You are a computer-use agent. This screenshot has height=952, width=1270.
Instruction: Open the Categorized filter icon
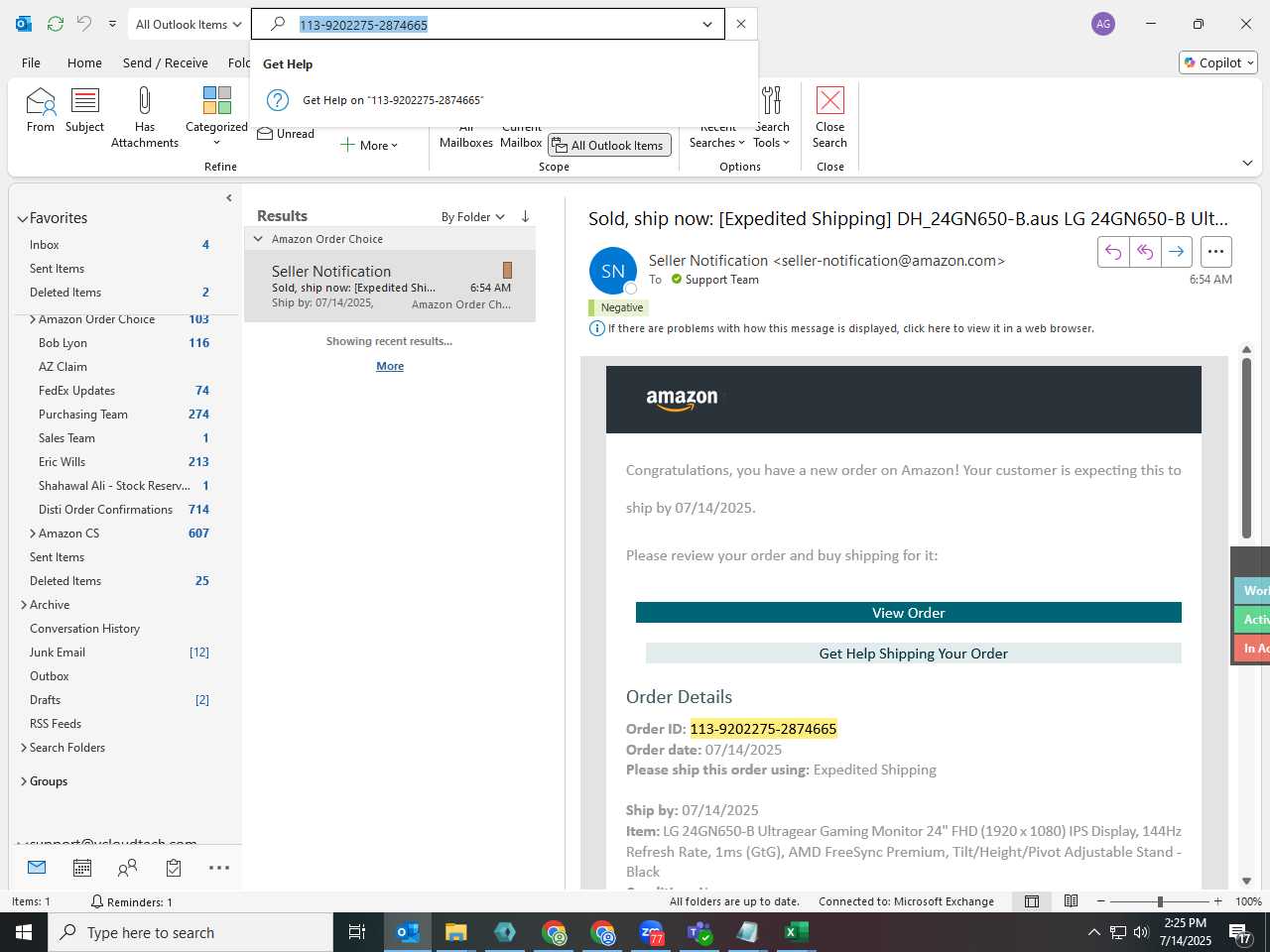coord(216,117)
